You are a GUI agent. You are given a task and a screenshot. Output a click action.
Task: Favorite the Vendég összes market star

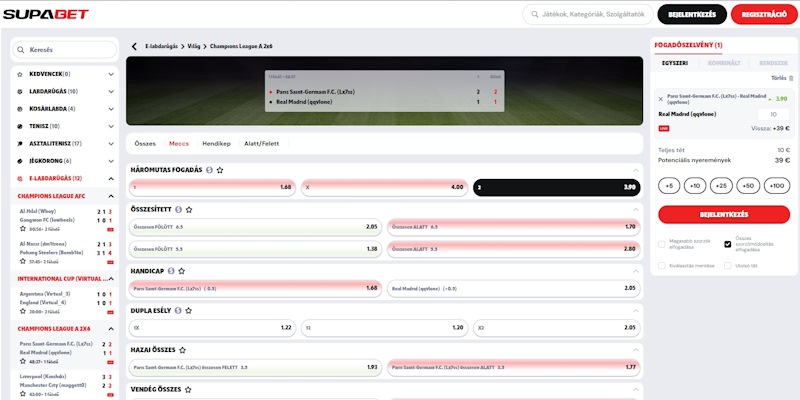tap(188, 389)
